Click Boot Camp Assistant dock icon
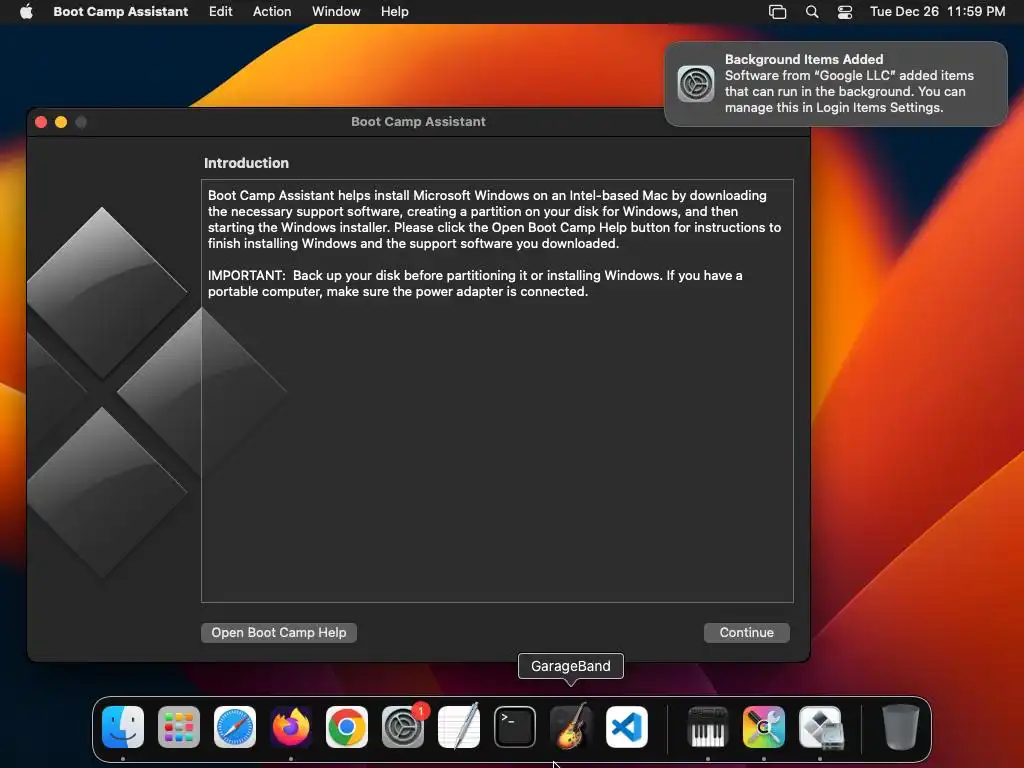 pos(820,727)
